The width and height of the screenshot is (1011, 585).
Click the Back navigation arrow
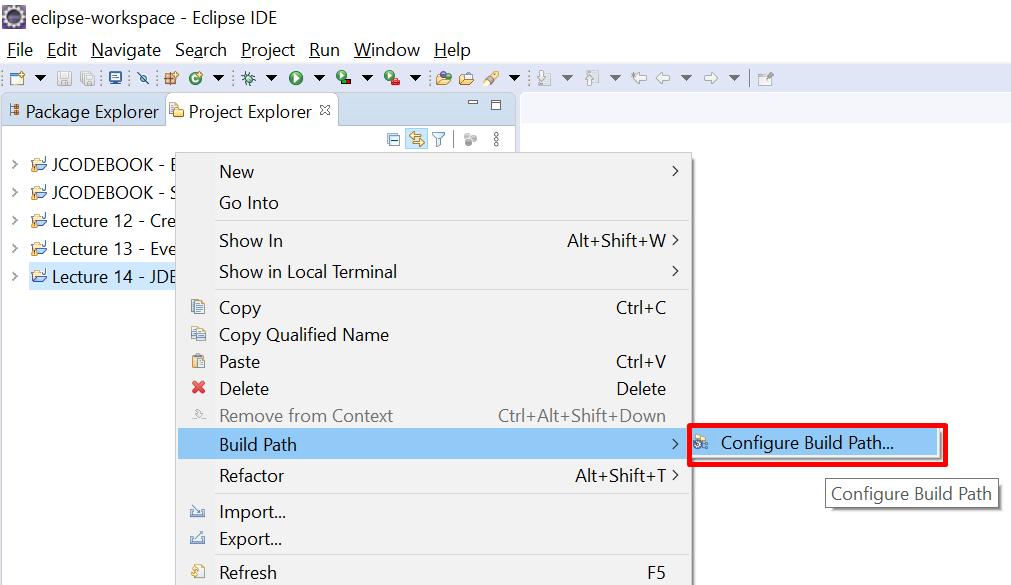pyautogui.click(x=663, y=79)
